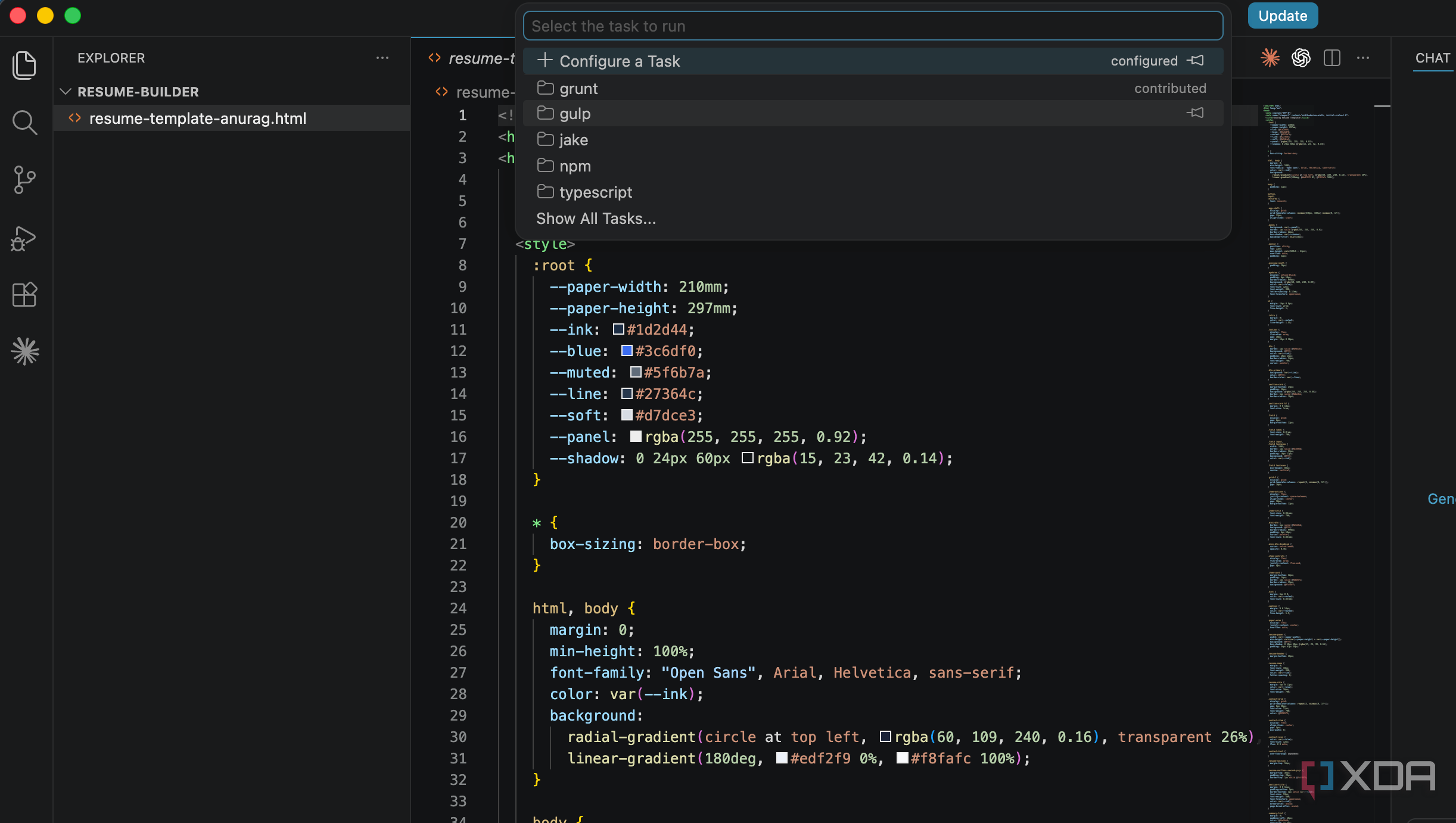Screen dimensions: 1456x823
Task: Select the npm task group
Action: point(873,166)
